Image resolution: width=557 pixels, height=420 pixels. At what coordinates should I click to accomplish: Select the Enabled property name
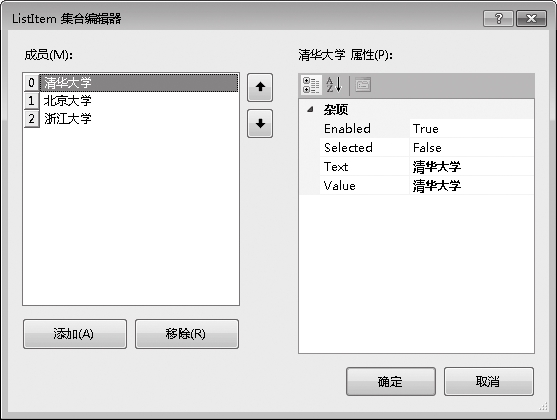coord(364,129)
